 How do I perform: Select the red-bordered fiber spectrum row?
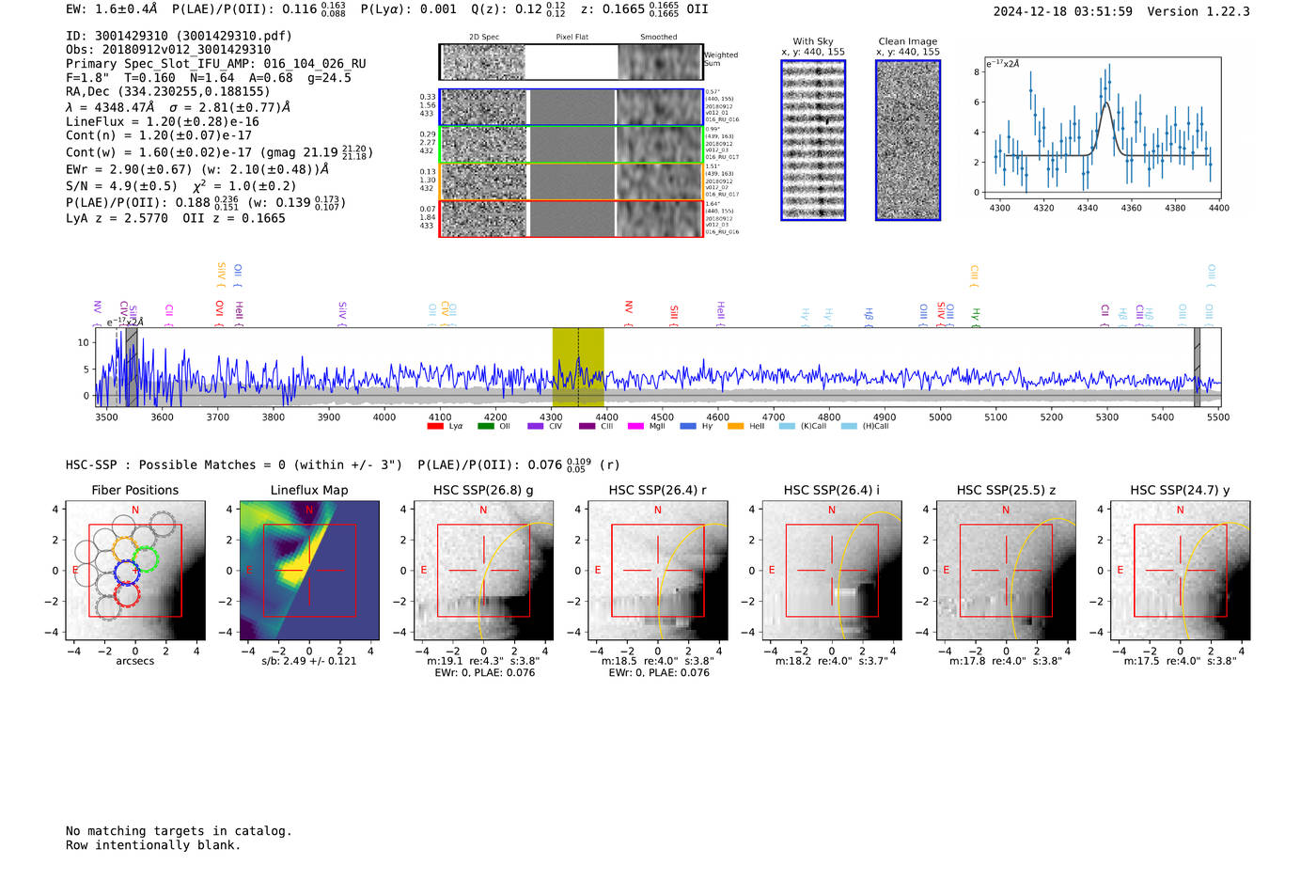click(x=571, y=219)
